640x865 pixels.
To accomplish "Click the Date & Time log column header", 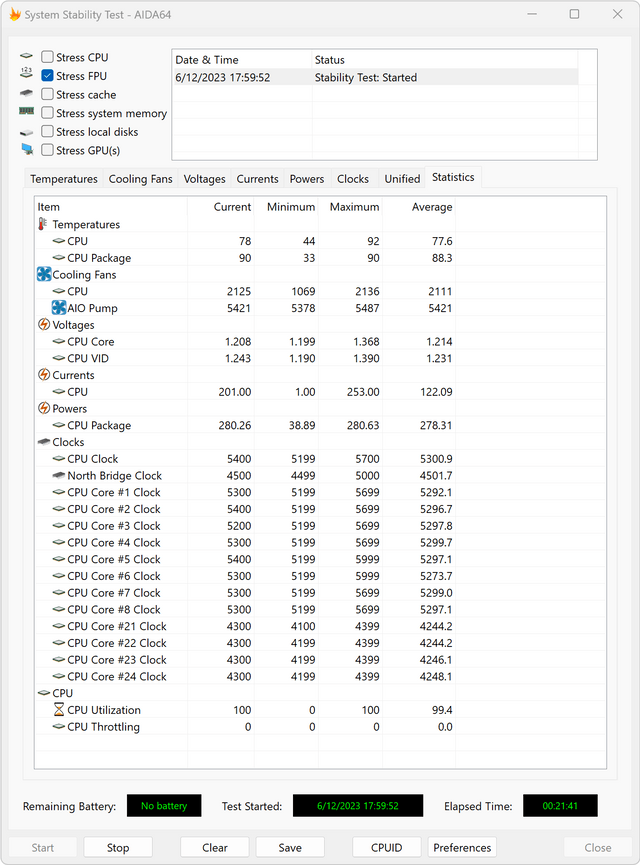I will point(242,60).
